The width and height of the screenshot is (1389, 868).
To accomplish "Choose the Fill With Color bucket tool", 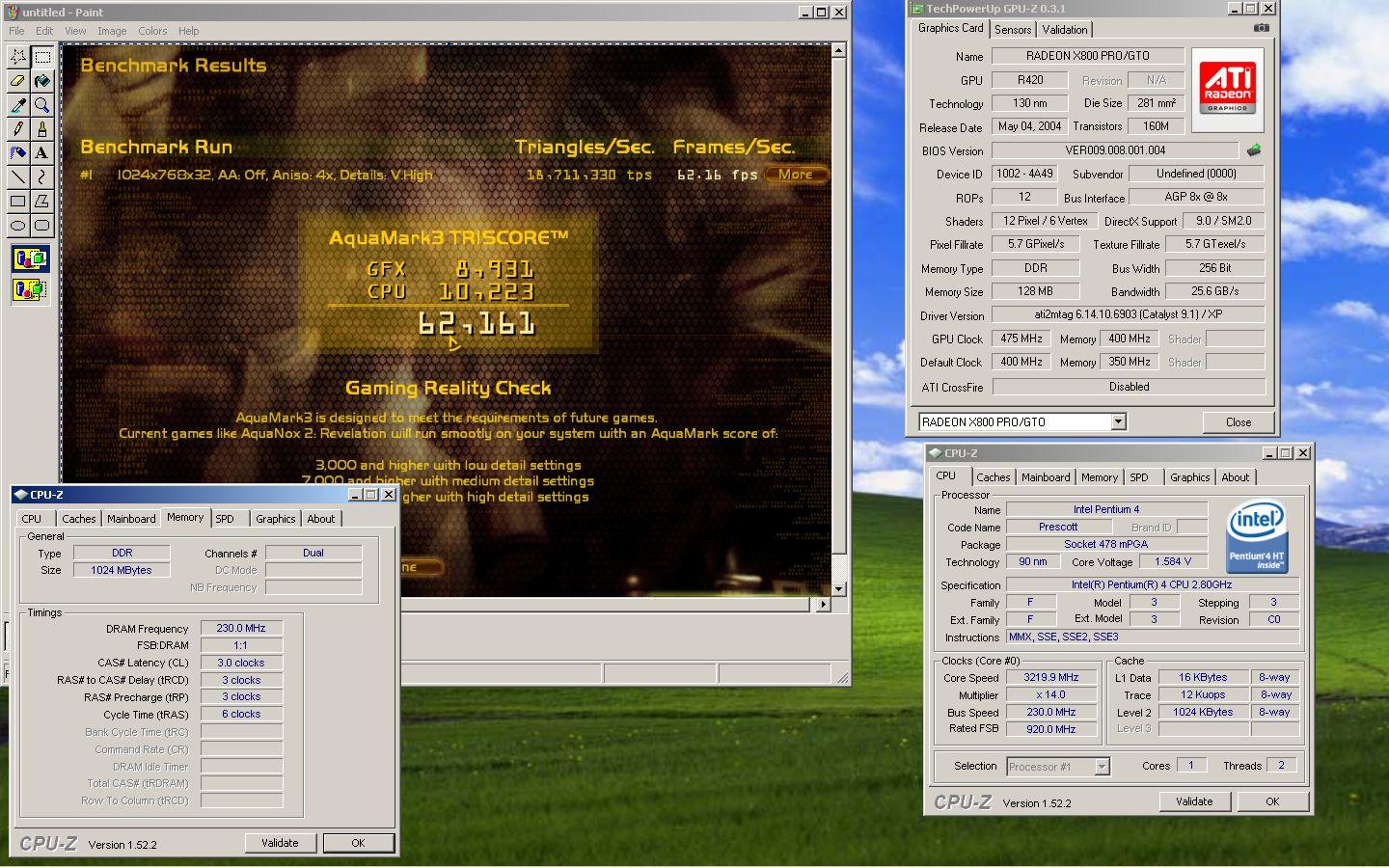I will tap(41, 81).
